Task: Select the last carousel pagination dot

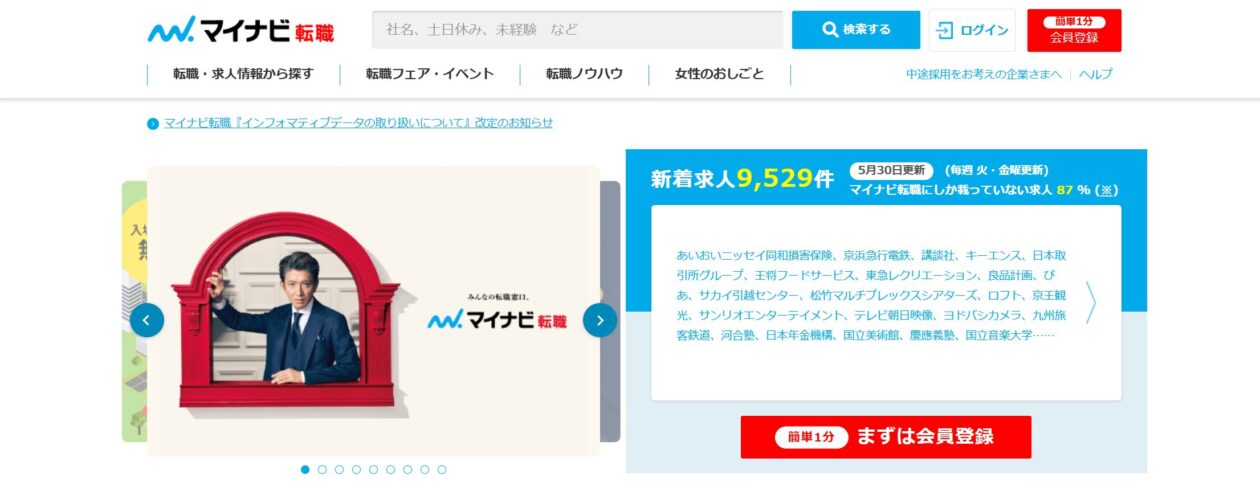Action: click(442, 469)
